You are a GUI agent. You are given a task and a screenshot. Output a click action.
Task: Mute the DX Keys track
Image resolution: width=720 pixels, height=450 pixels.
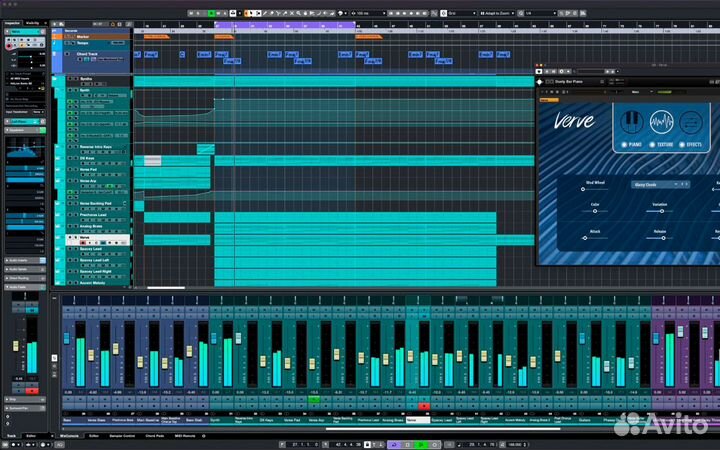70,158
